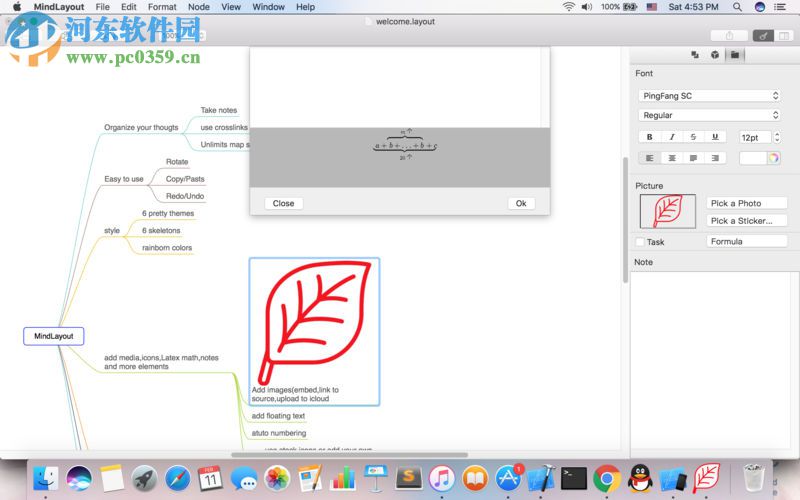
Task: Open the color wheel picker
Action: point(773,158)
